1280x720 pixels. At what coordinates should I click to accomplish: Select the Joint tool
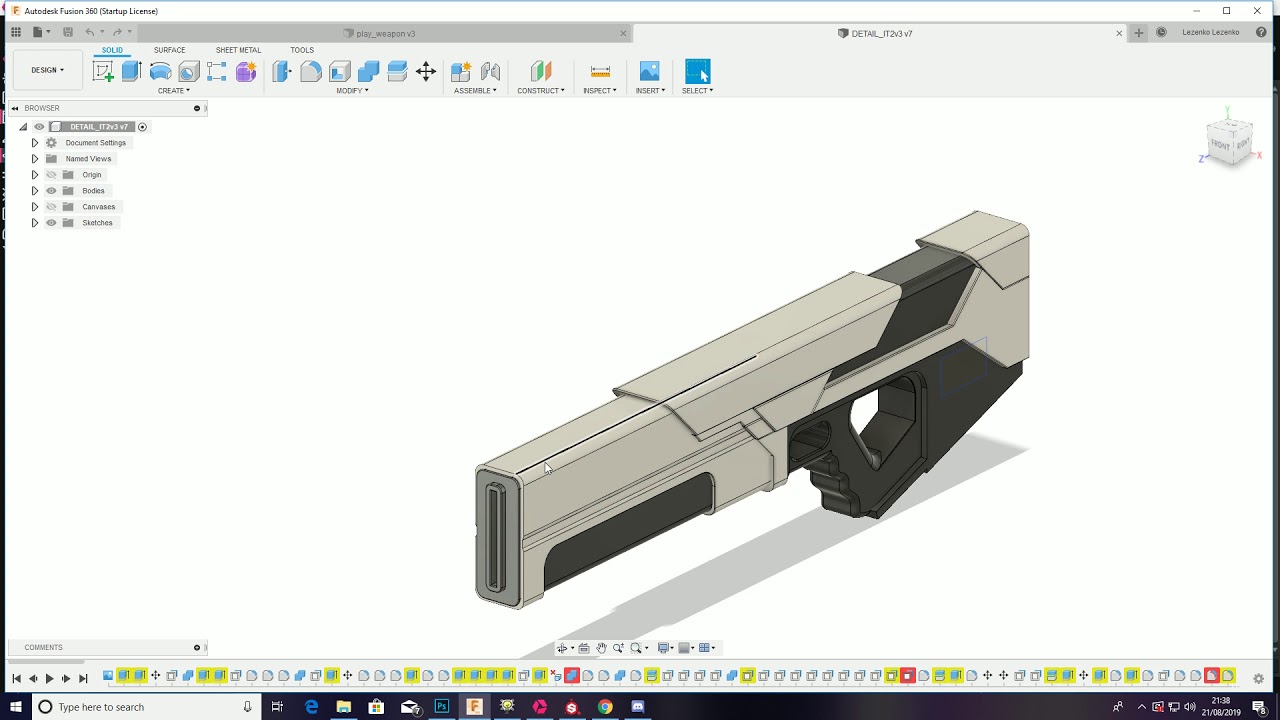[490, 71]
